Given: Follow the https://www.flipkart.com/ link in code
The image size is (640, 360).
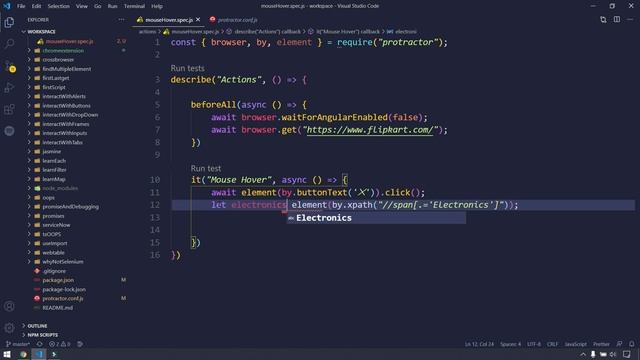Looking at the screenshot, I should [369, 130].
